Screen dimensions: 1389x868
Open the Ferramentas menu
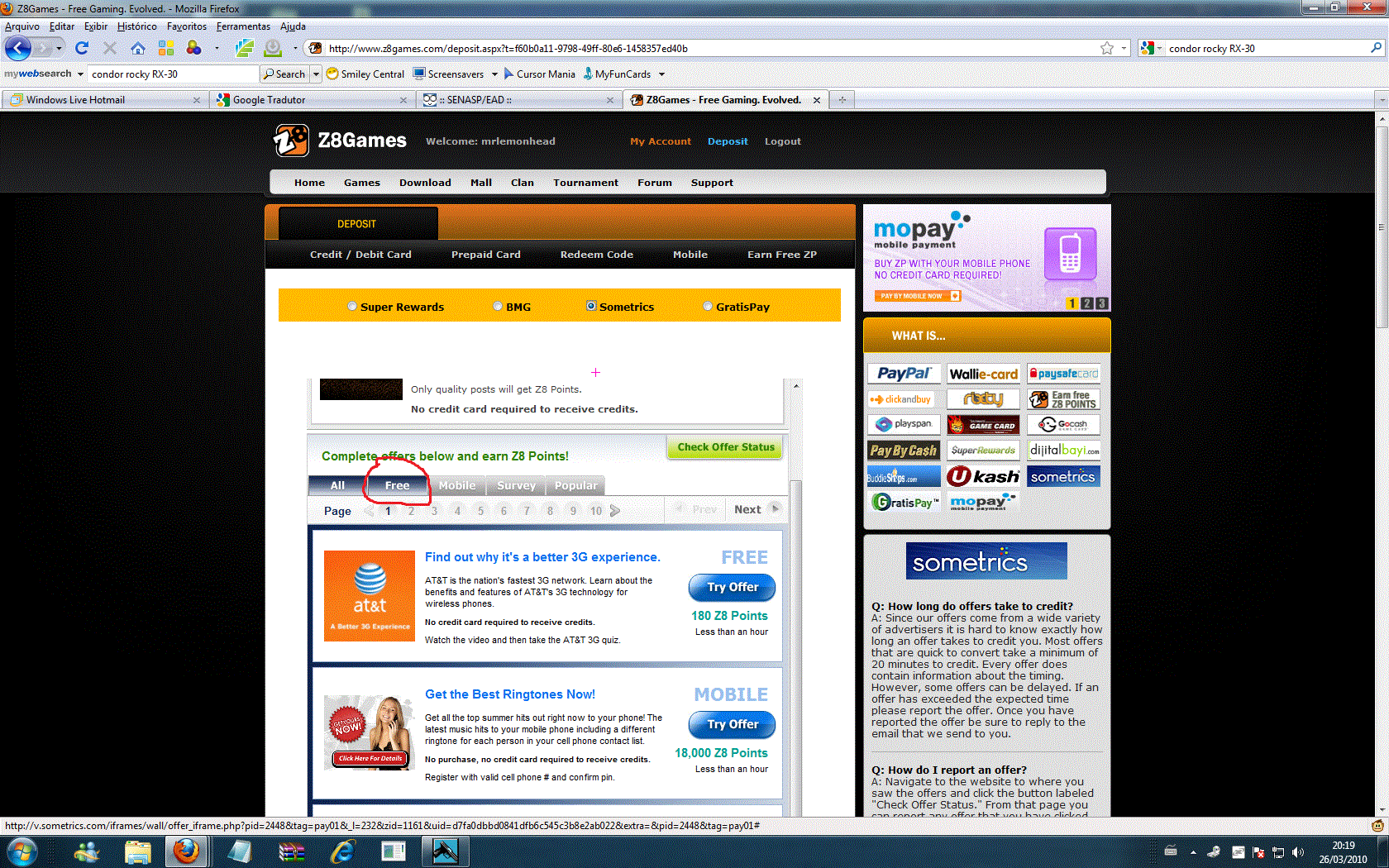[x=243, y=26]
